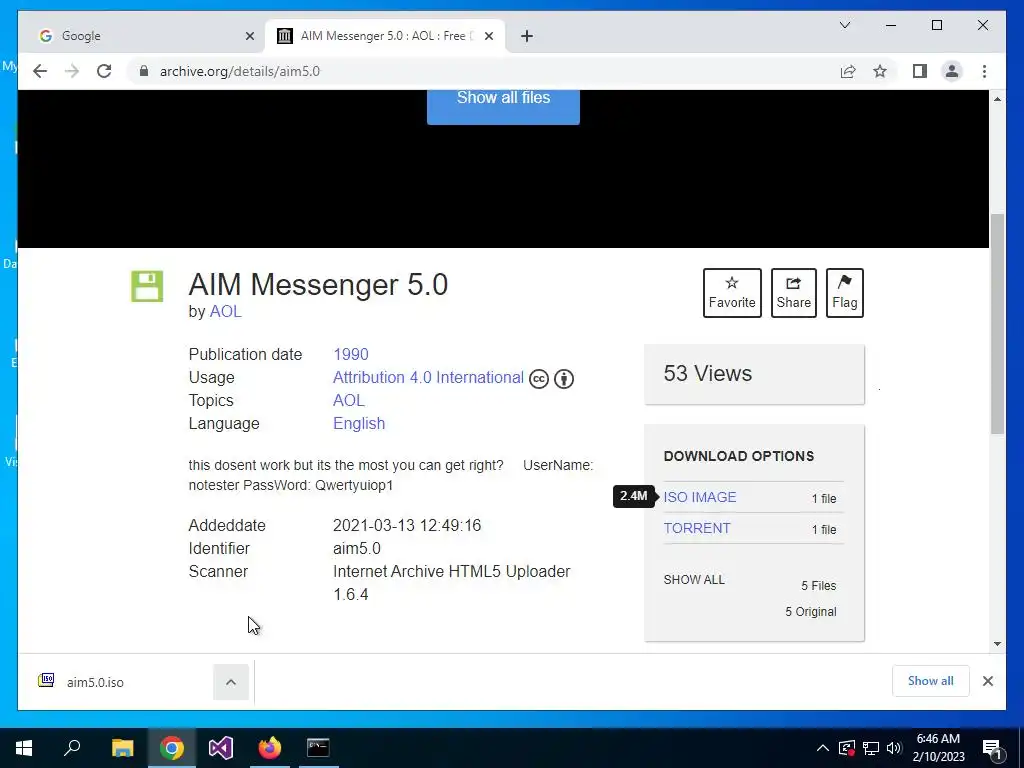Click the share this page icon in address bar
Viewport: 1024px width, 768px height.
point(848,71)
